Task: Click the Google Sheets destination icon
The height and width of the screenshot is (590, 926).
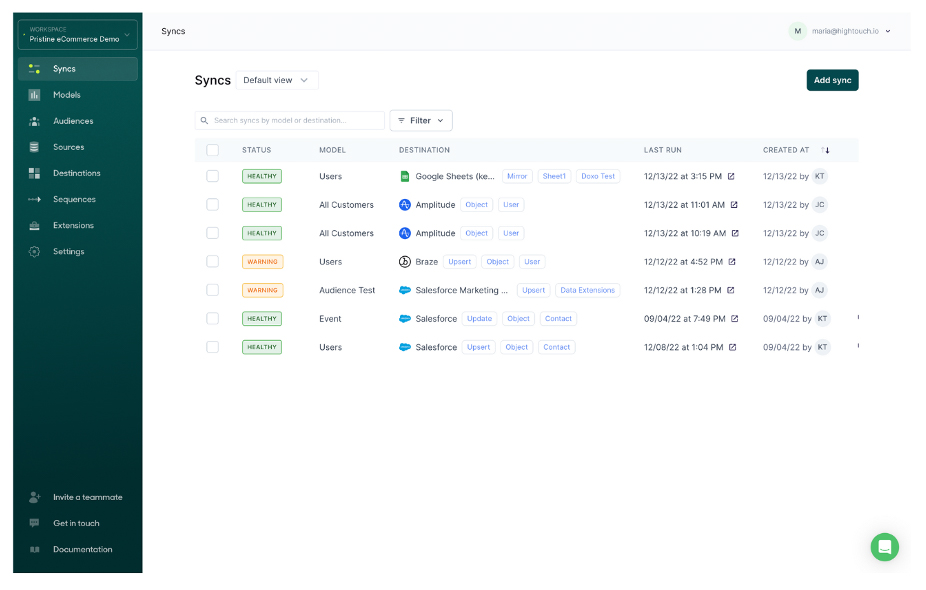Action: [405, 176]
